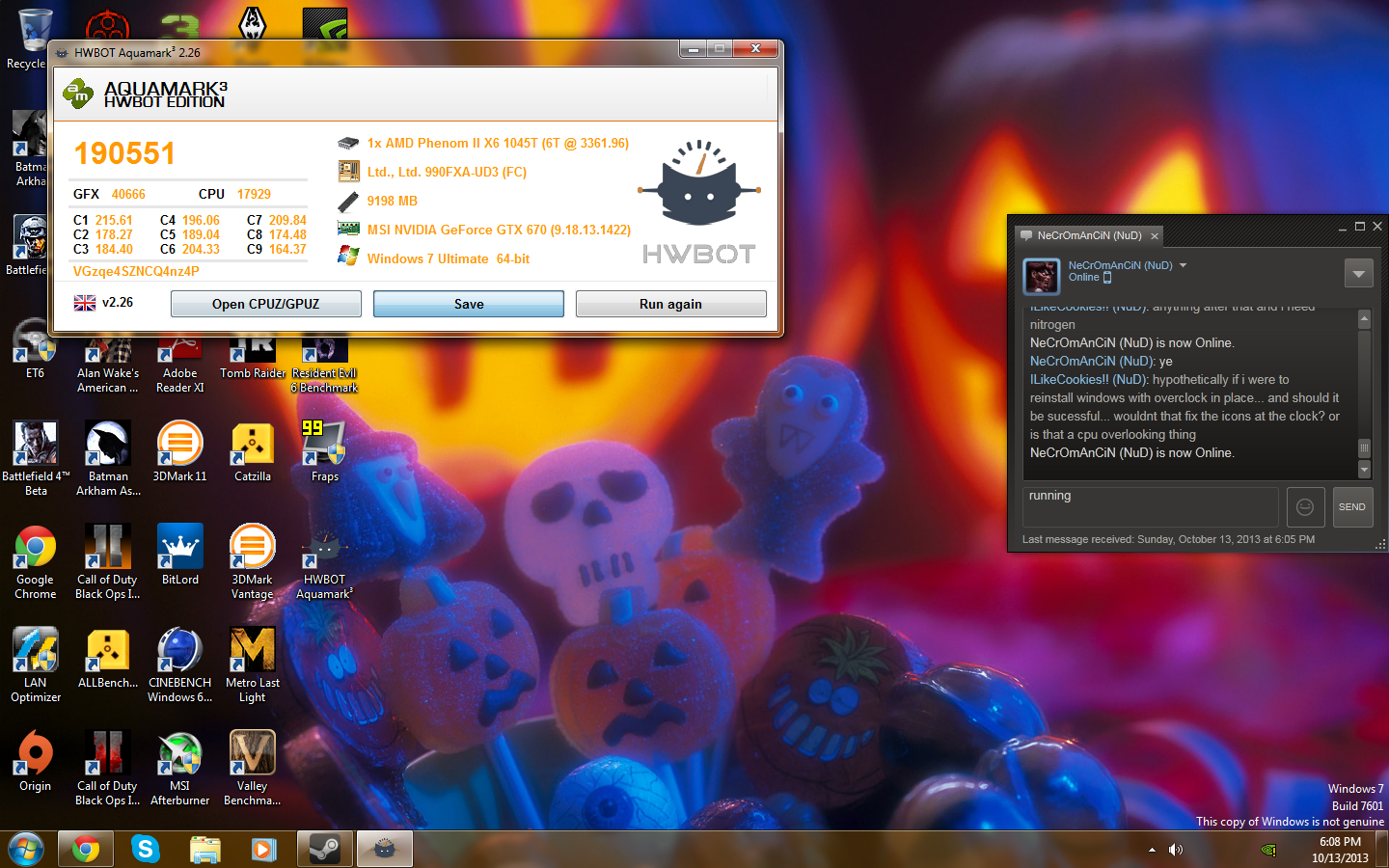
Task: Click the GFX score 40666
Action: coord(128,194)
